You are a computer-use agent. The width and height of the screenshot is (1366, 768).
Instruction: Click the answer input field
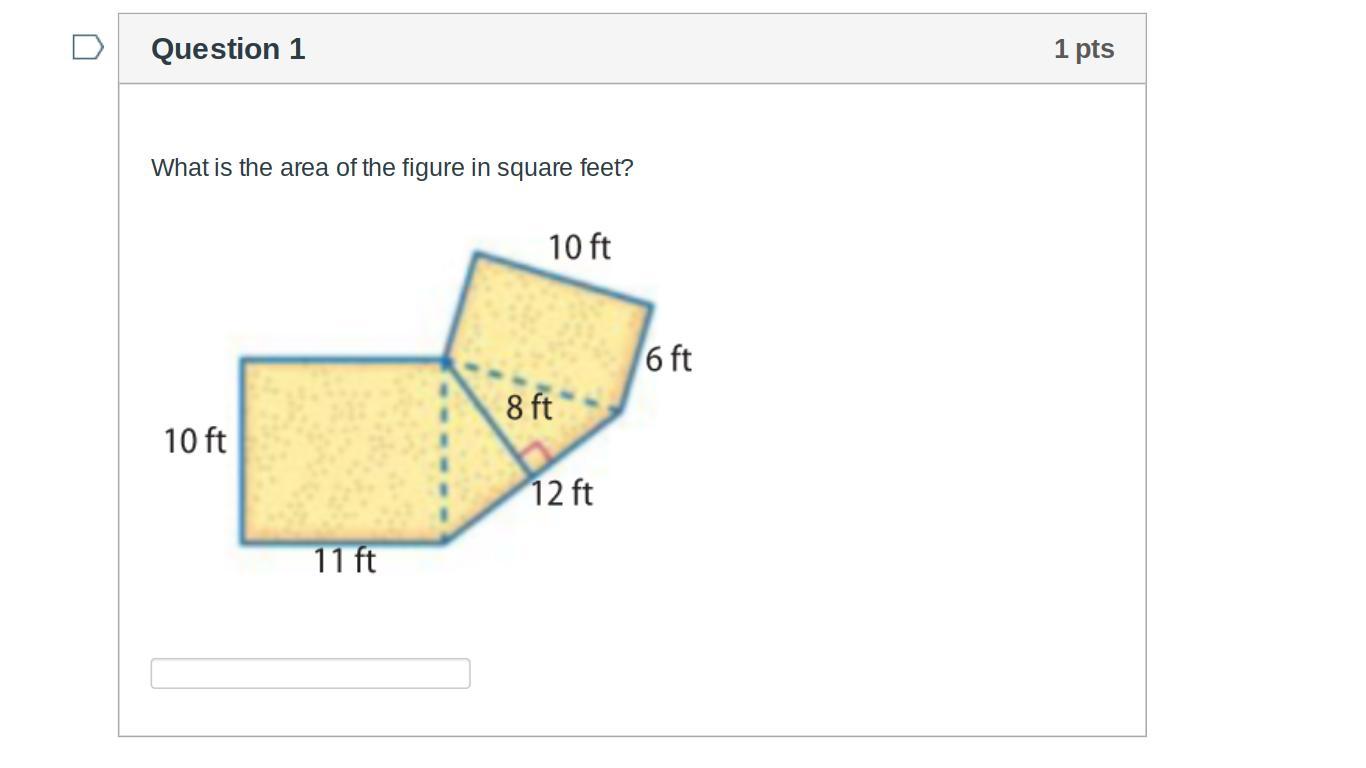click(310, 673)
